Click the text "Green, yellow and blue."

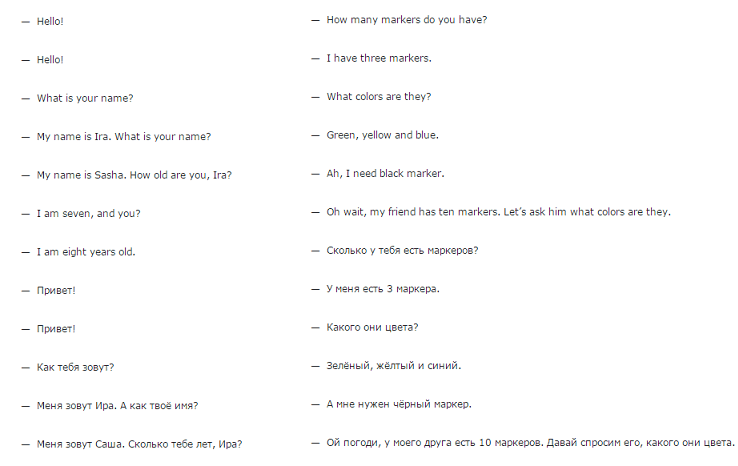pyautogui.click(x=383, y=135)
